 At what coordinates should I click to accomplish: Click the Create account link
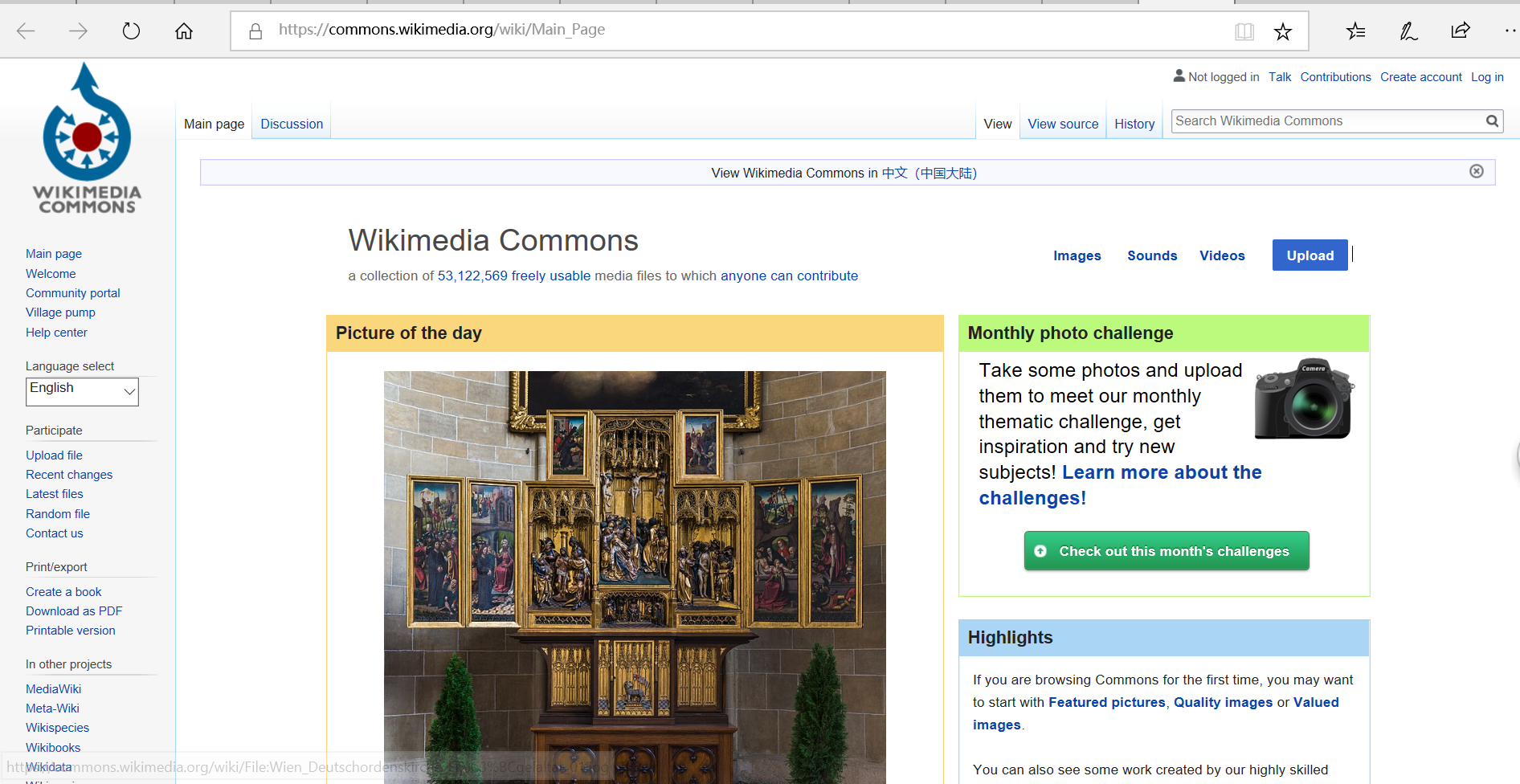pos(1421,77)
